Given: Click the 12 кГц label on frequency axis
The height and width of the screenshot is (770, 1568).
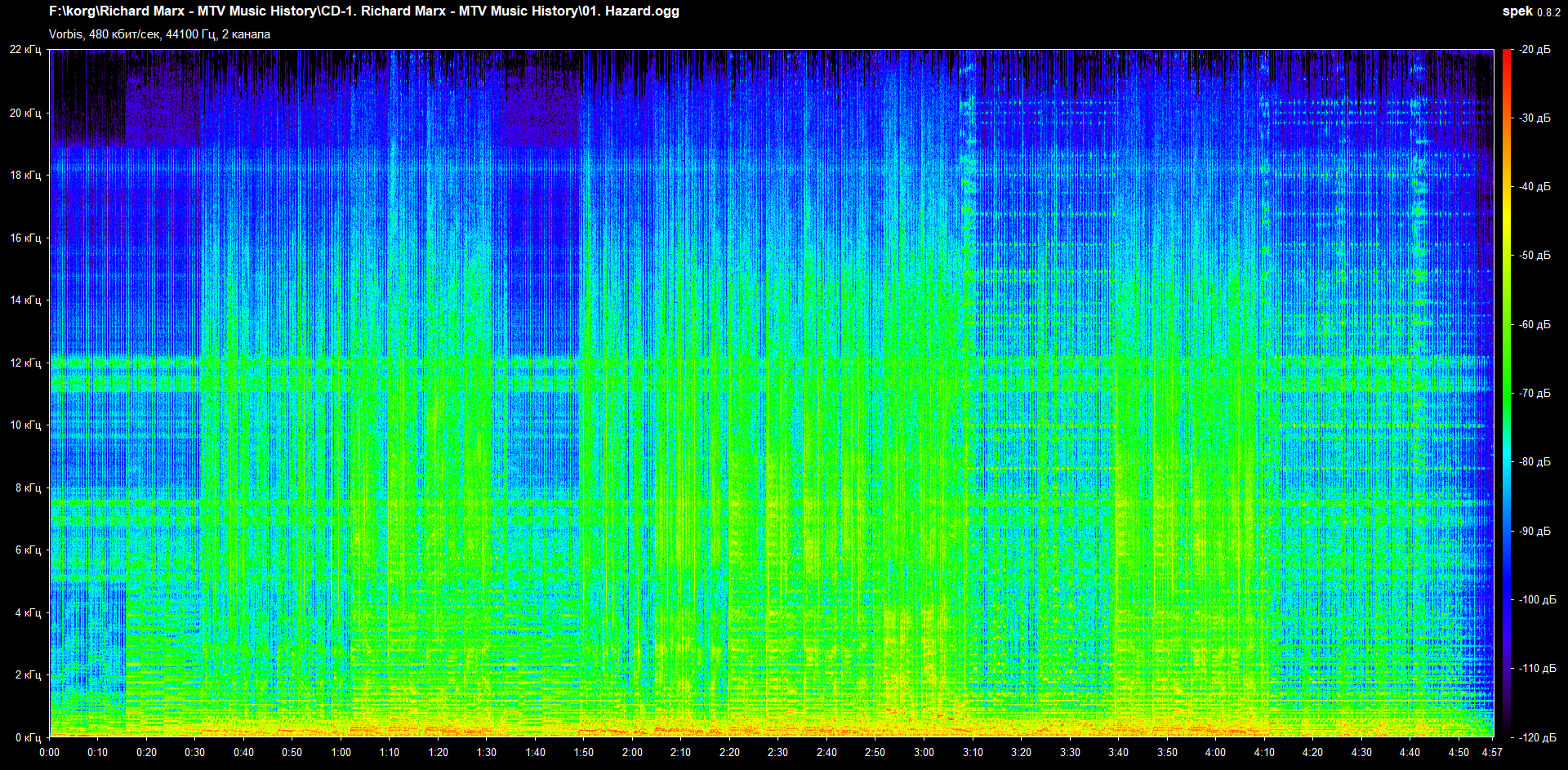Looking at the screenshot, I should [x=25, y=363].
